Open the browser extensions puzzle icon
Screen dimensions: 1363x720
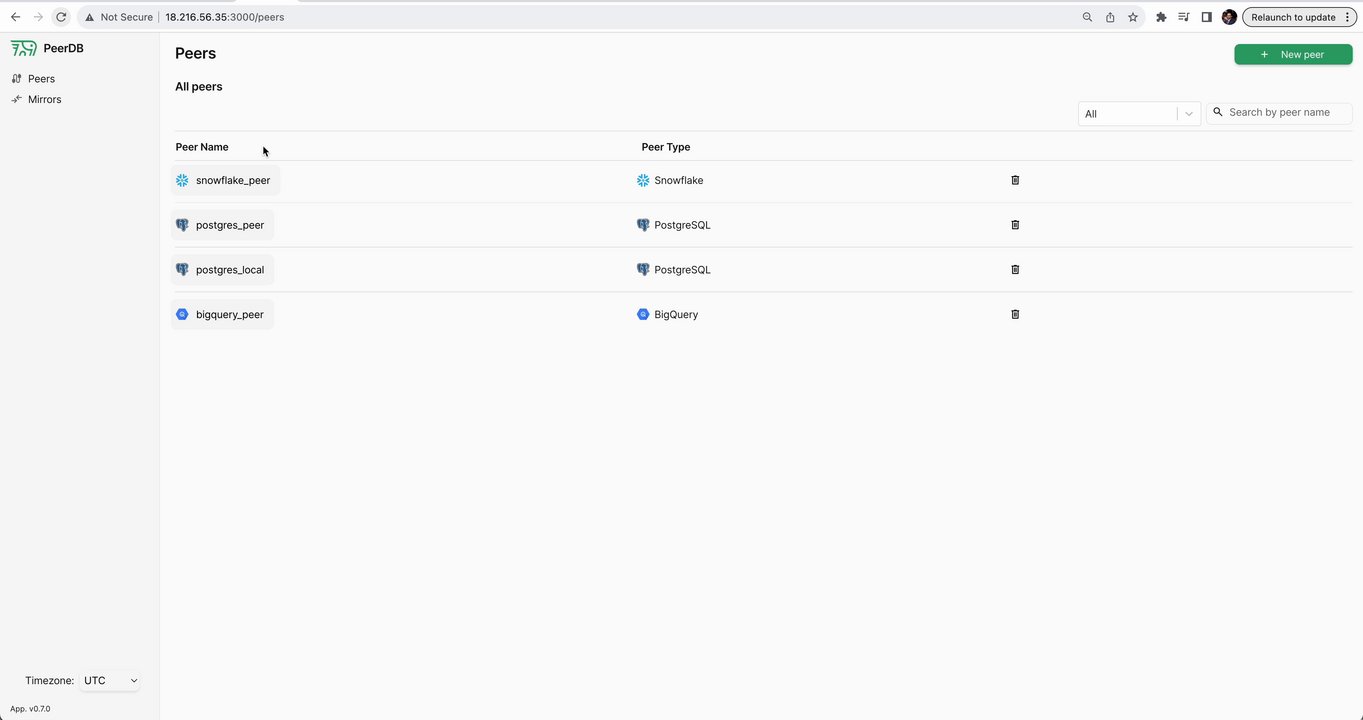1161,17
